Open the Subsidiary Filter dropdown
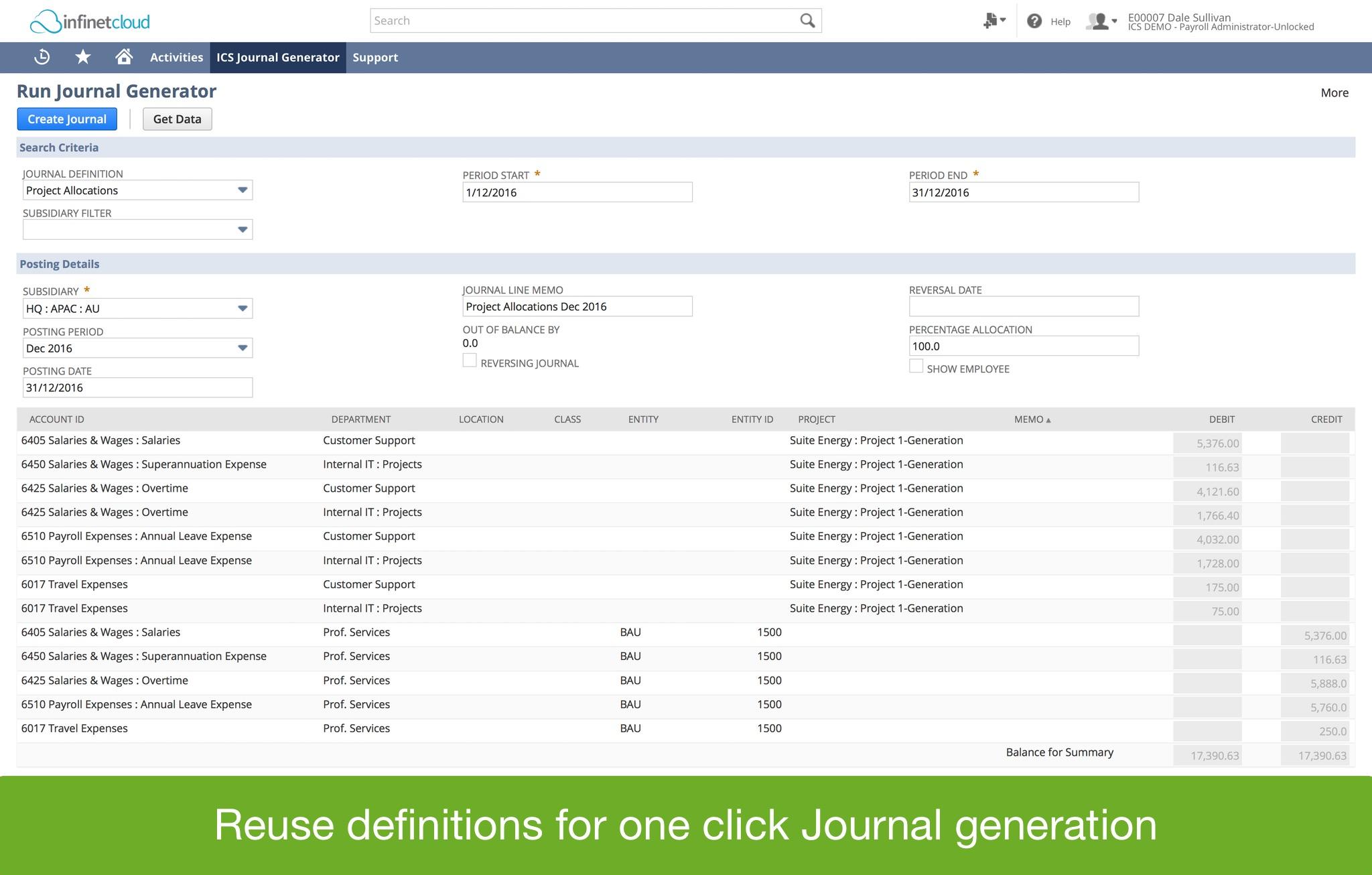Image resolution: width=1372 pixels, height=875 pixels. (243, 230)
